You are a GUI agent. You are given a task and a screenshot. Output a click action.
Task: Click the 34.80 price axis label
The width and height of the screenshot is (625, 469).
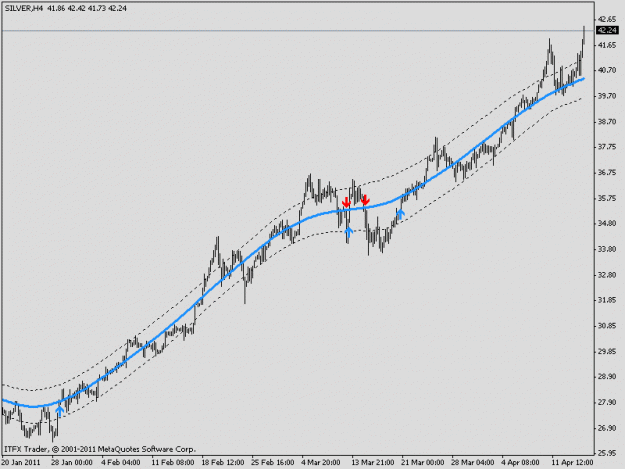[x=607, y=223]
